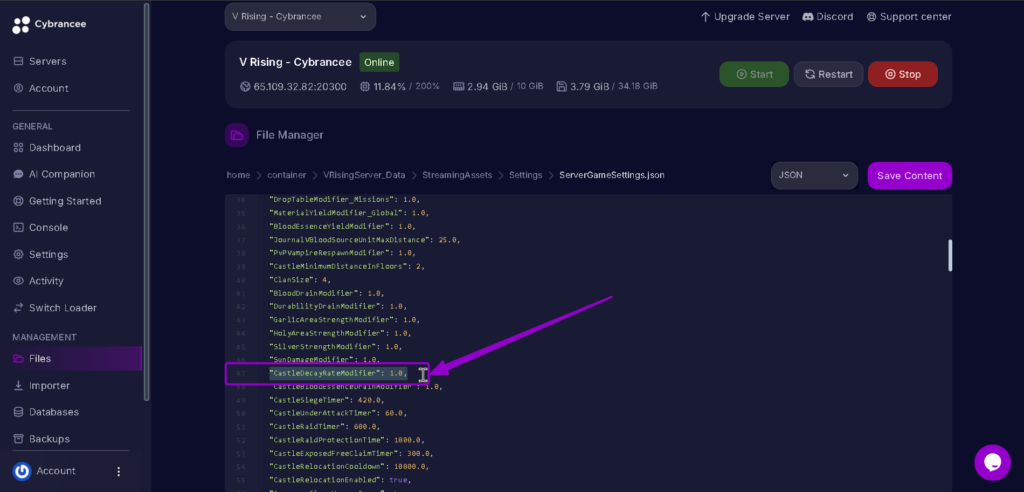Open the JSON language dropdown
This screenshot has width=1024, height=492.
814,176
